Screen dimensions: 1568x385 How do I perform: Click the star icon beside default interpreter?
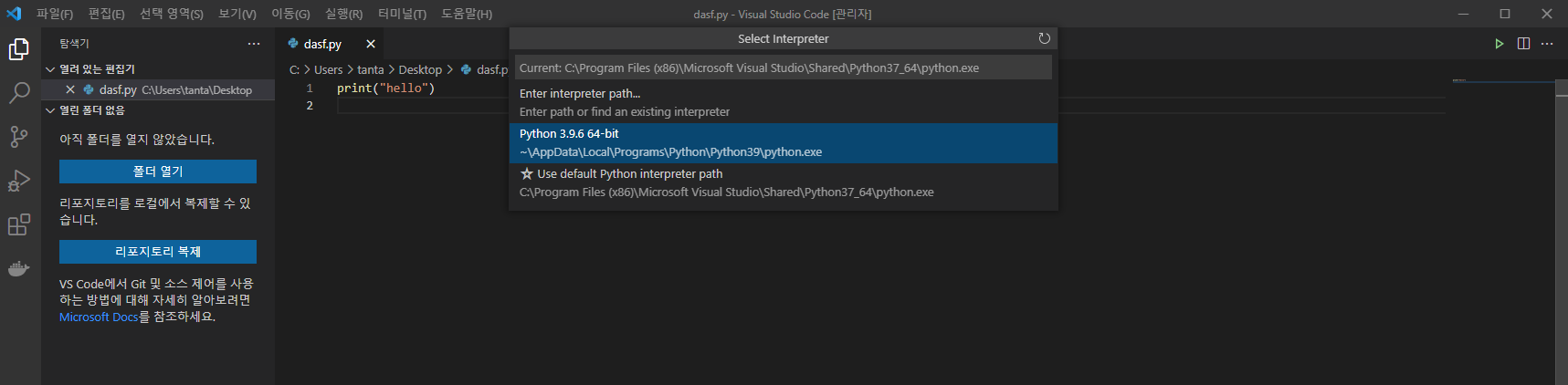coord(526,173)
